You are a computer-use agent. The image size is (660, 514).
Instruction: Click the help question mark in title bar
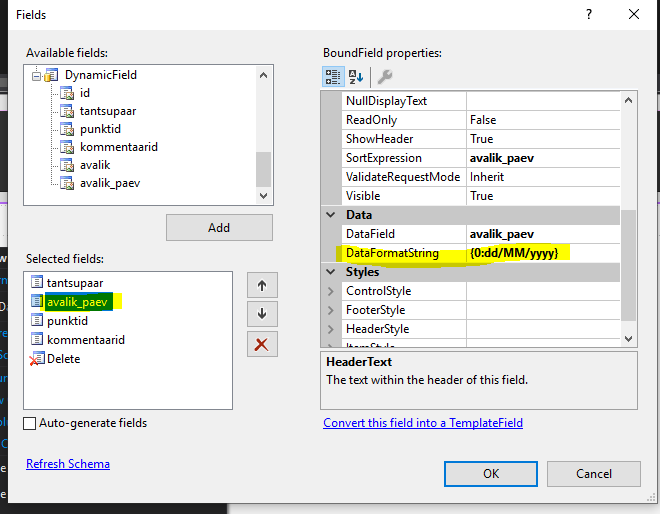pos(588,15)
